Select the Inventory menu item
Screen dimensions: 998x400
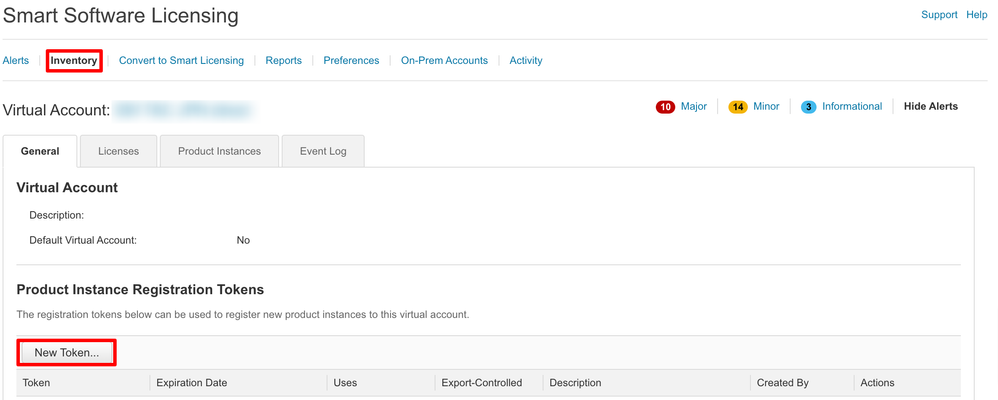74,61
